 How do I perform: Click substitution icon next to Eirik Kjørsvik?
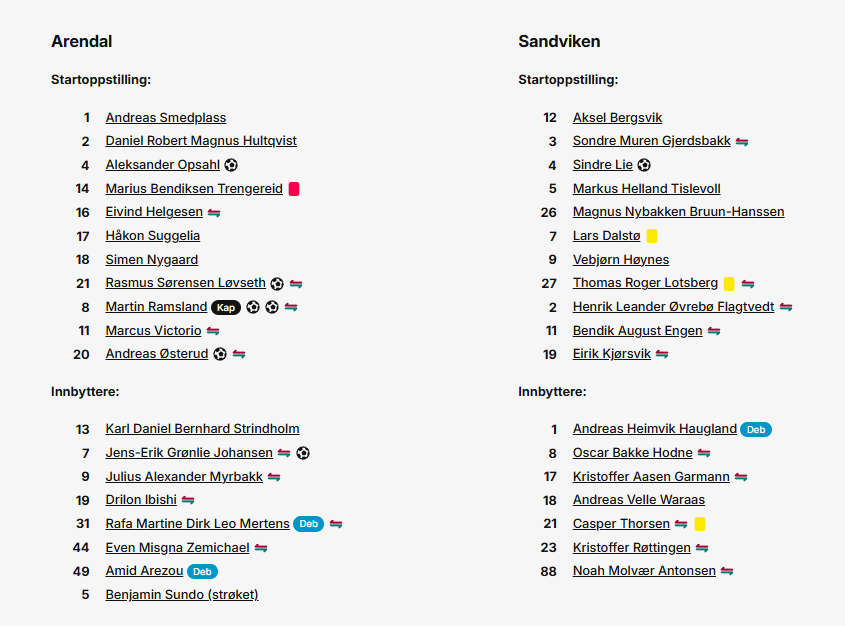(x=662, y=354)
